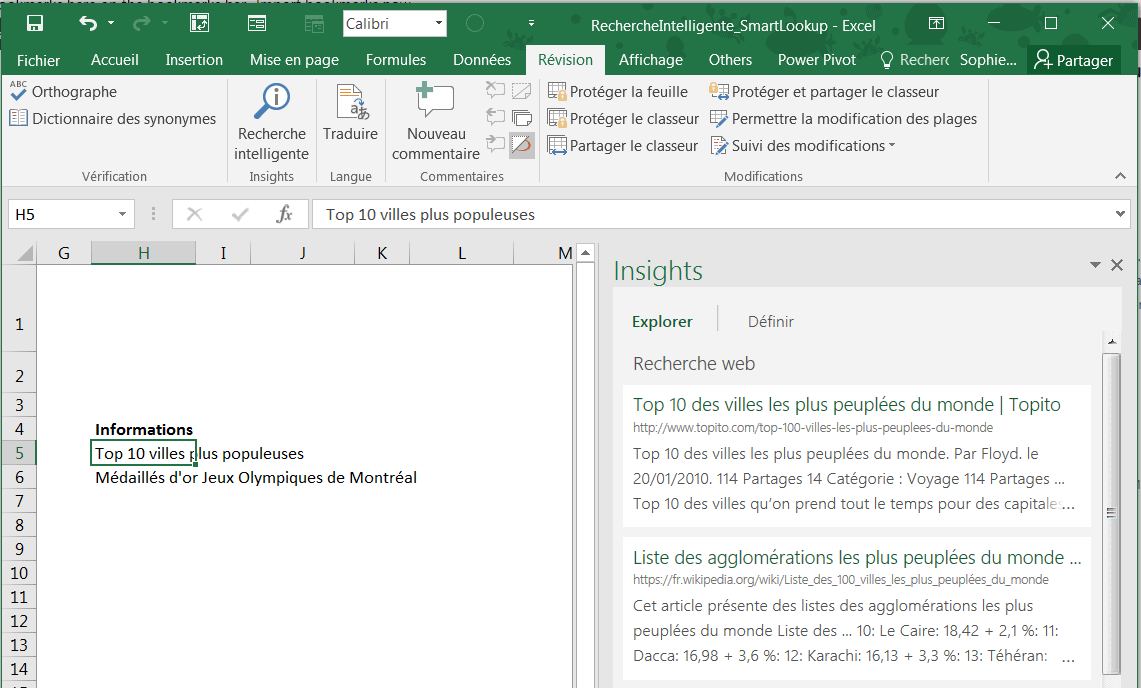The height and width of the screenshot is (688, 1141).
Task: Collapse the ribbon with the chevron
Action: click(x=1120, y=176)
